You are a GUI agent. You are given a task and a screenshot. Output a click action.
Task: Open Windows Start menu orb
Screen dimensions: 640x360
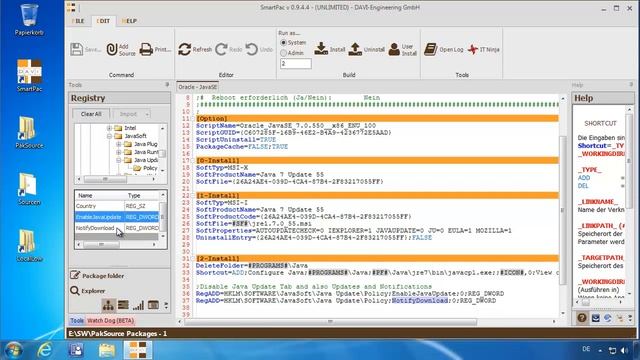[13, 350]
